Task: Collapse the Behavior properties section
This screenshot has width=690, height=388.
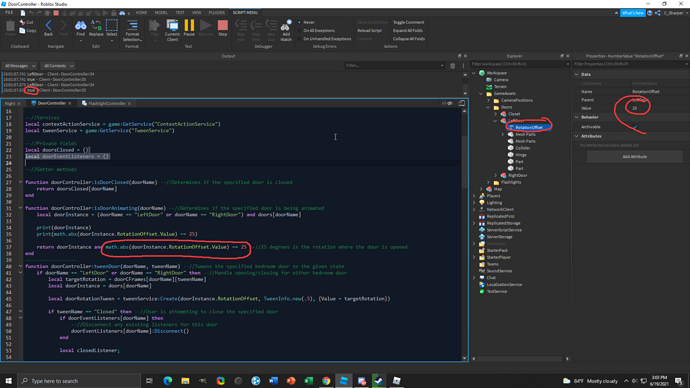Action: pos(577,117)
